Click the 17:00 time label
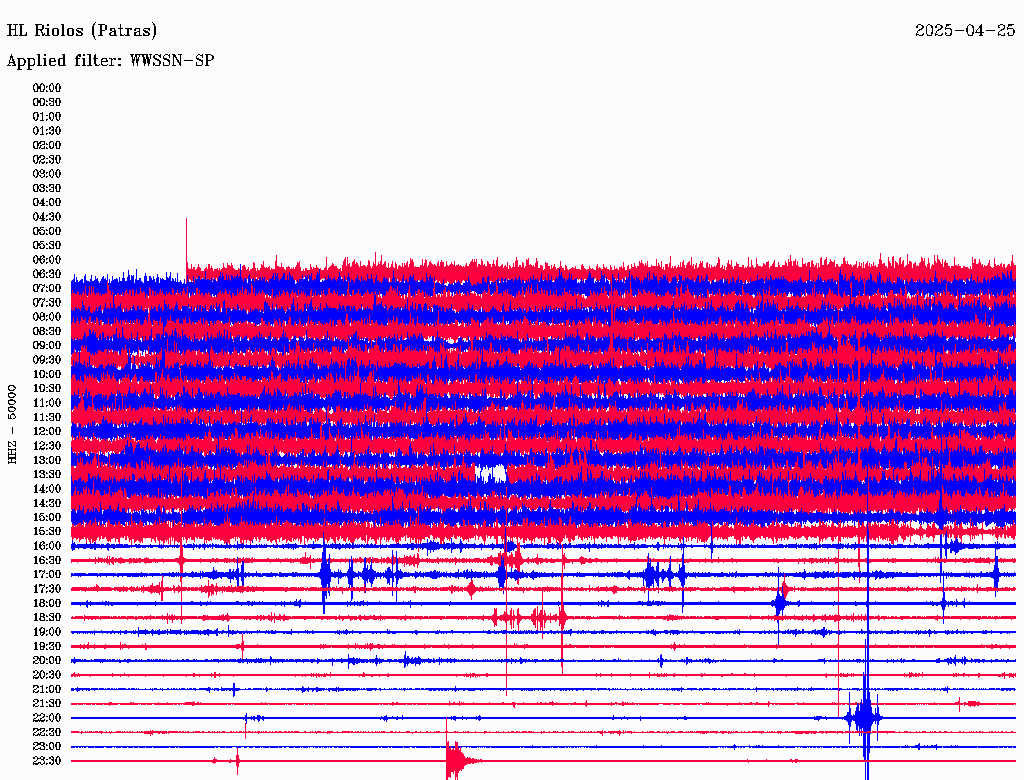The height and width of the screenshot is (780, 1024). coord(47,575)
